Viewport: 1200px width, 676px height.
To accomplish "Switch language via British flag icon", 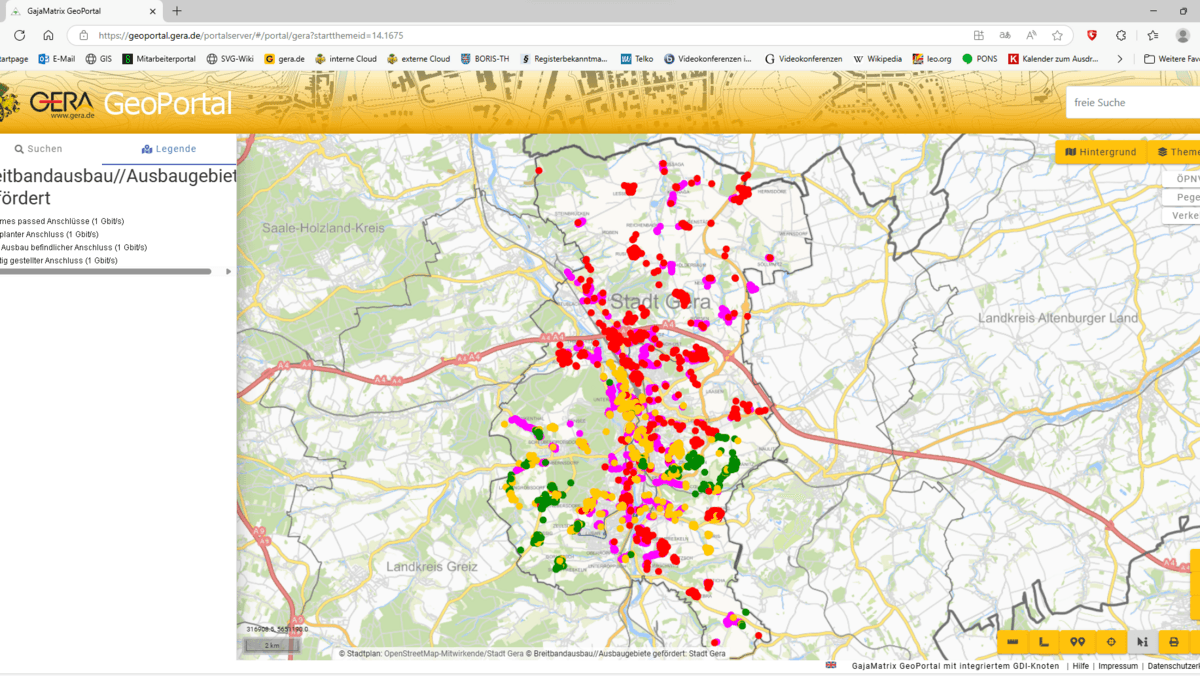I will coord(831,666).
